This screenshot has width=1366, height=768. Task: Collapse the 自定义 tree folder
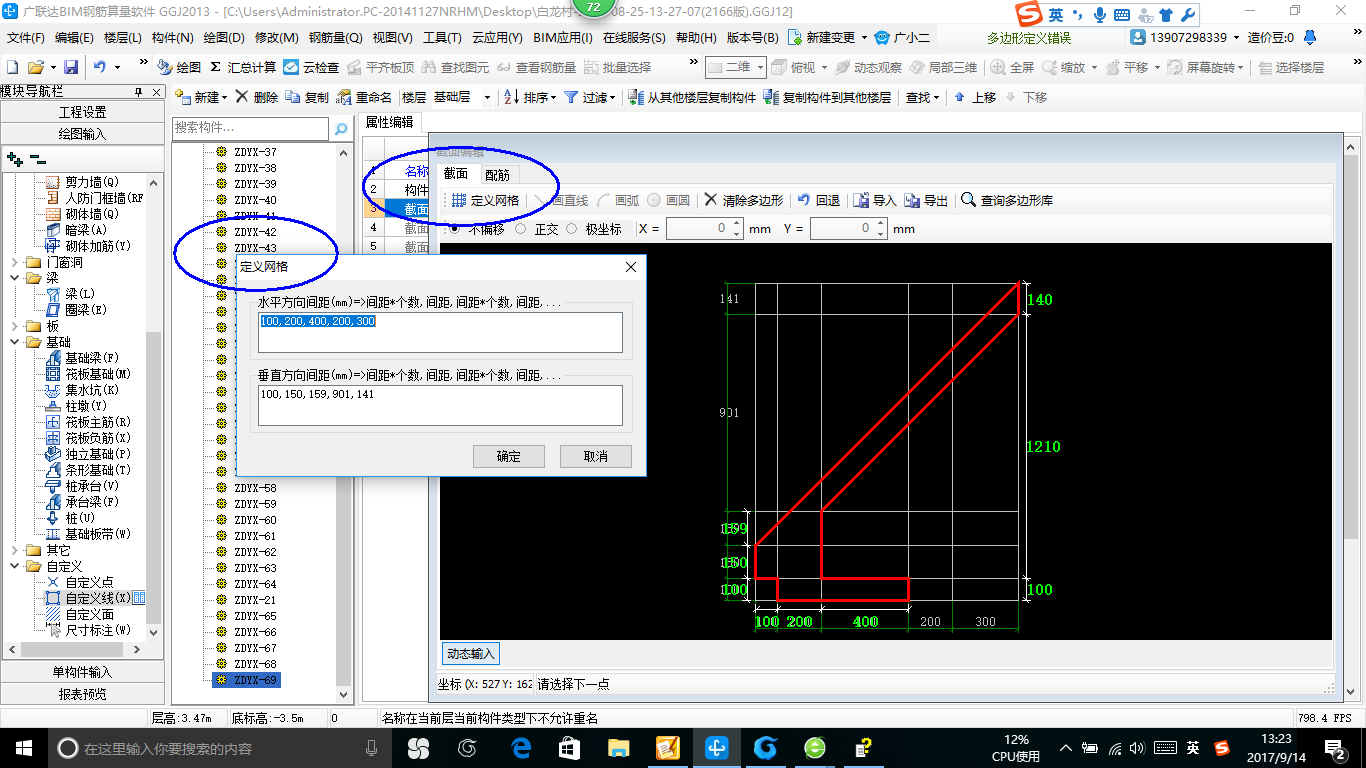15,566
